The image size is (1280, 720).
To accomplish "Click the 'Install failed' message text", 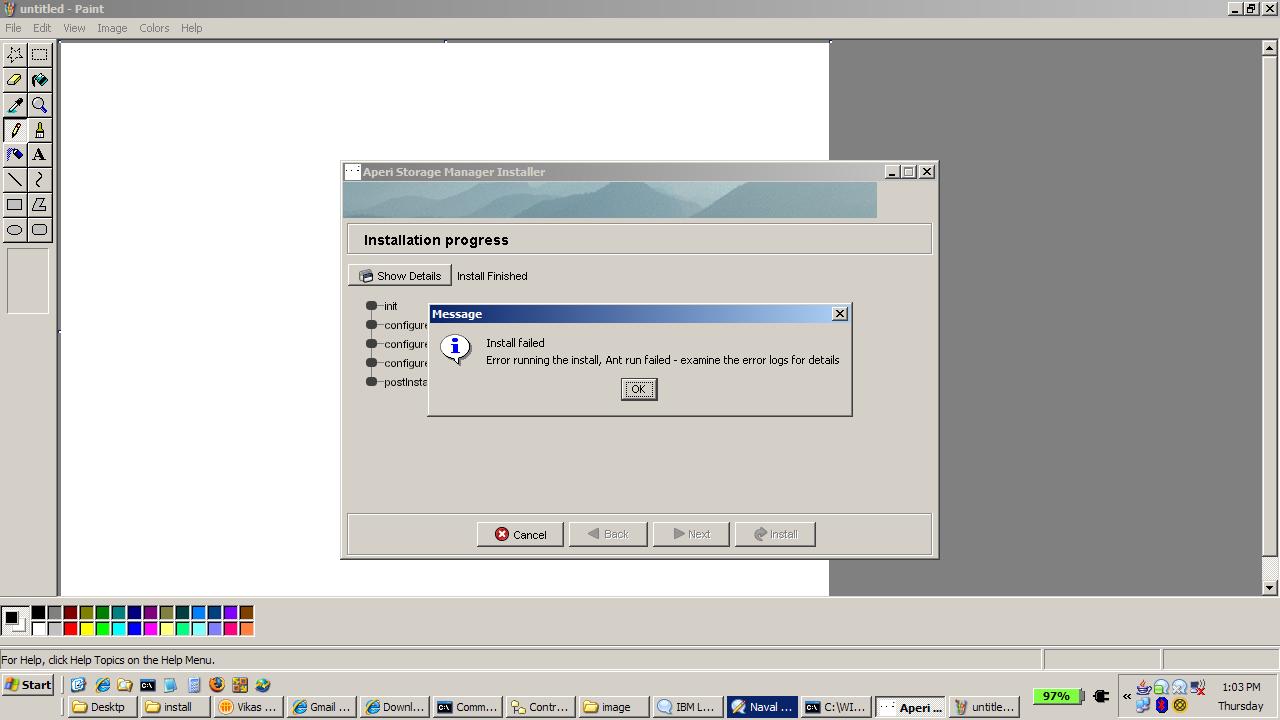I will pos(515,343).
